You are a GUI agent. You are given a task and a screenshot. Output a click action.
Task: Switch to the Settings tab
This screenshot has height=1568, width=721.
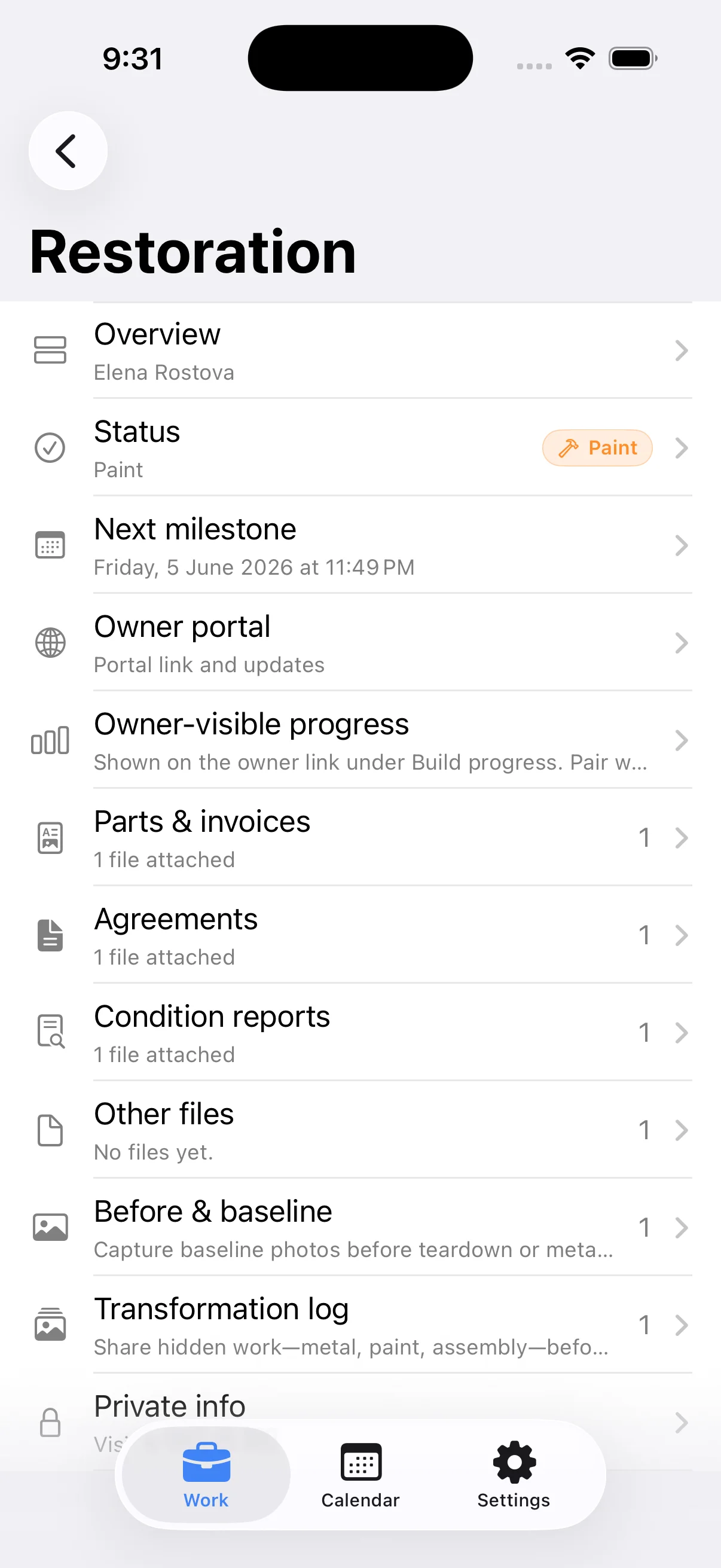pyautogui.click(x=514, y=1474)
